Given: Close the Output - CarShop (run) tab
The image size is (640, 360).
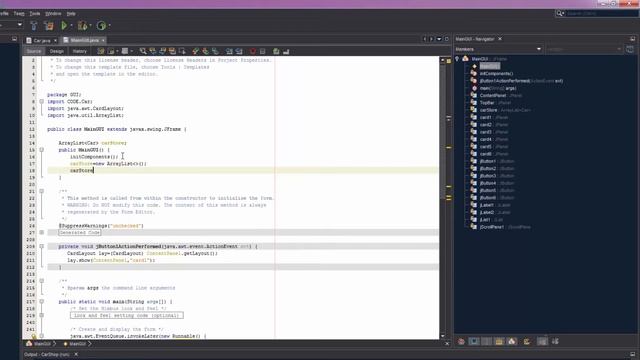Looking at the screenshot, I should (76, 354).
